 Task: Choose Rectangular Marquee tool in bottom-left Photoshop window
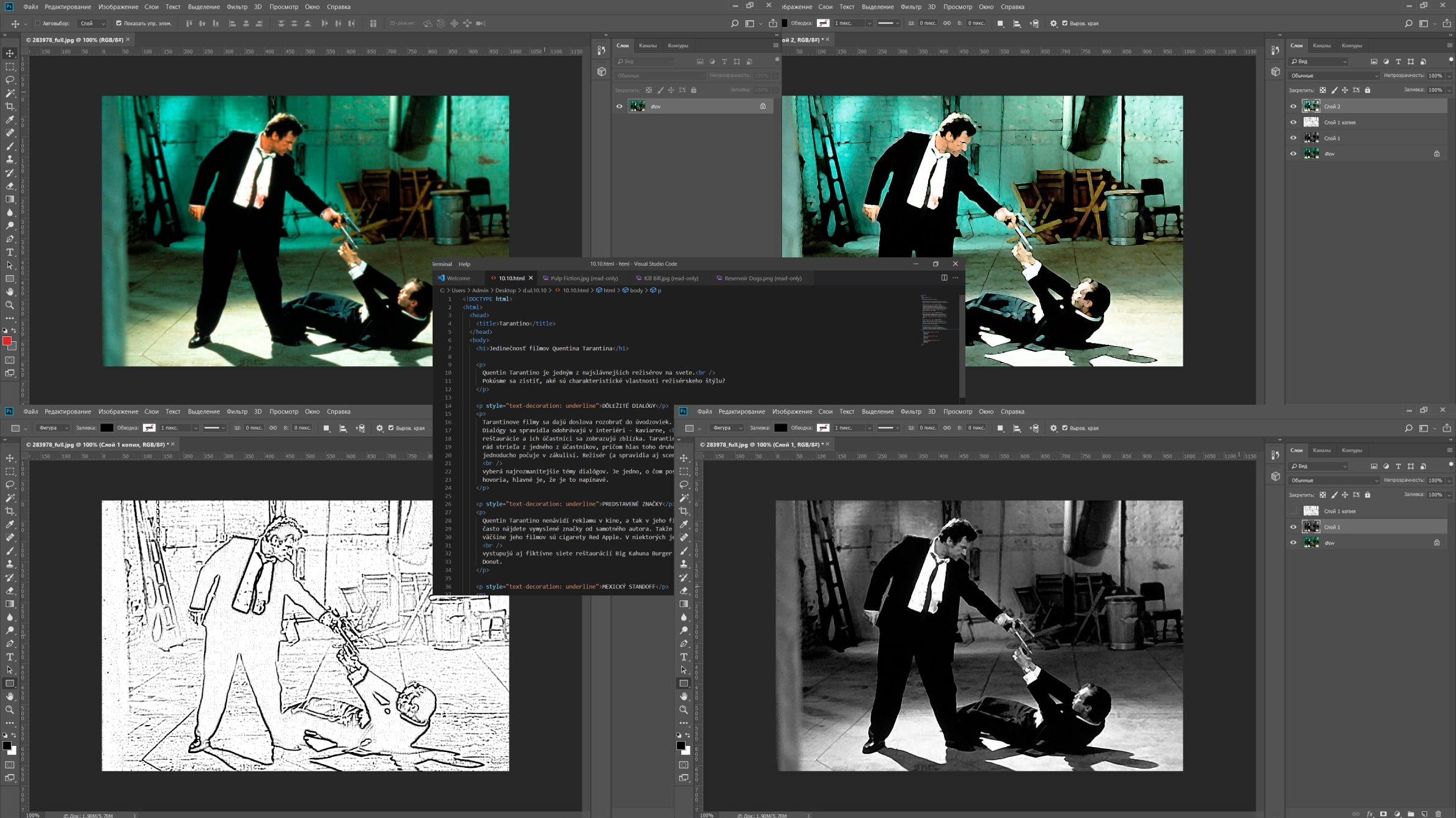[10, 471]
